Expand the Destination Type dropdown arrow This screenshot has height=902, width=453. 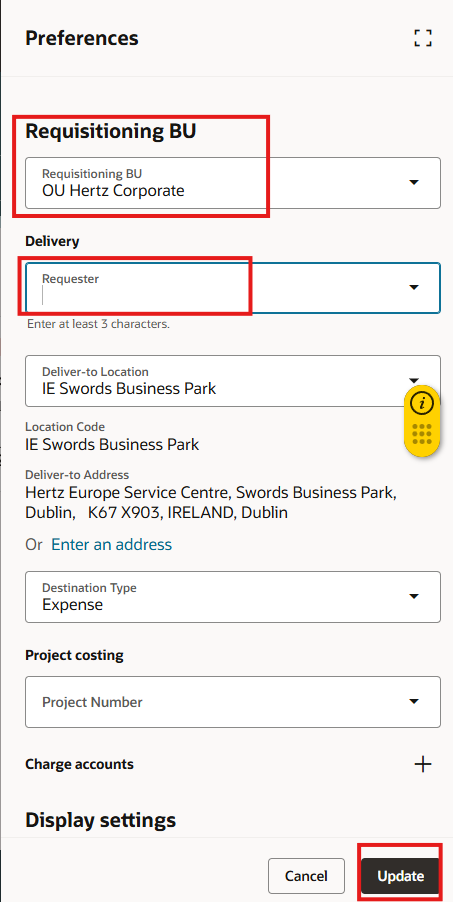(x=413, y=597)
